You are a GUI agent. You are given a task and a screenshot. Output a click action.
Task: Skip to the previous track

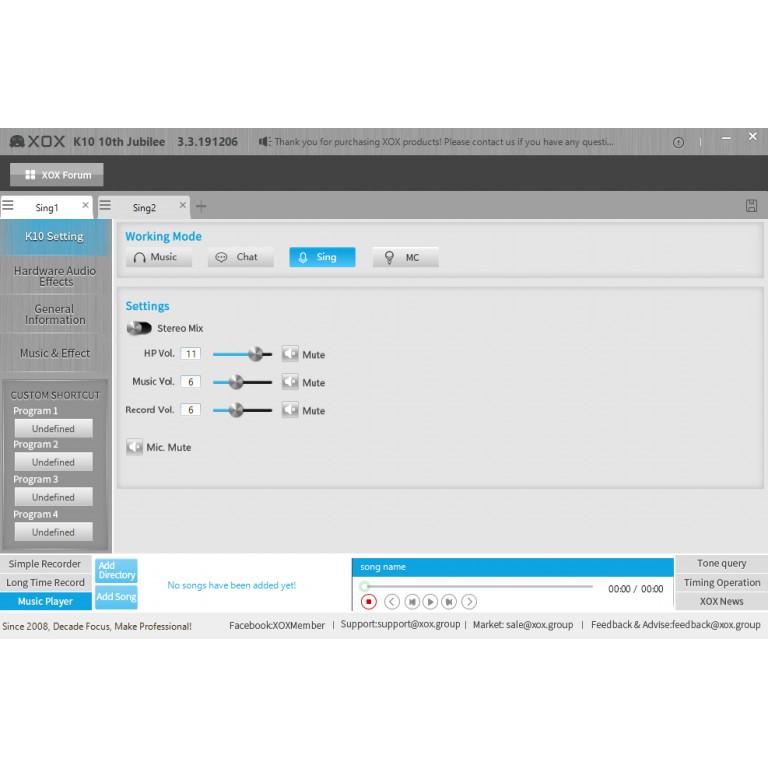(x=412, y=601)
